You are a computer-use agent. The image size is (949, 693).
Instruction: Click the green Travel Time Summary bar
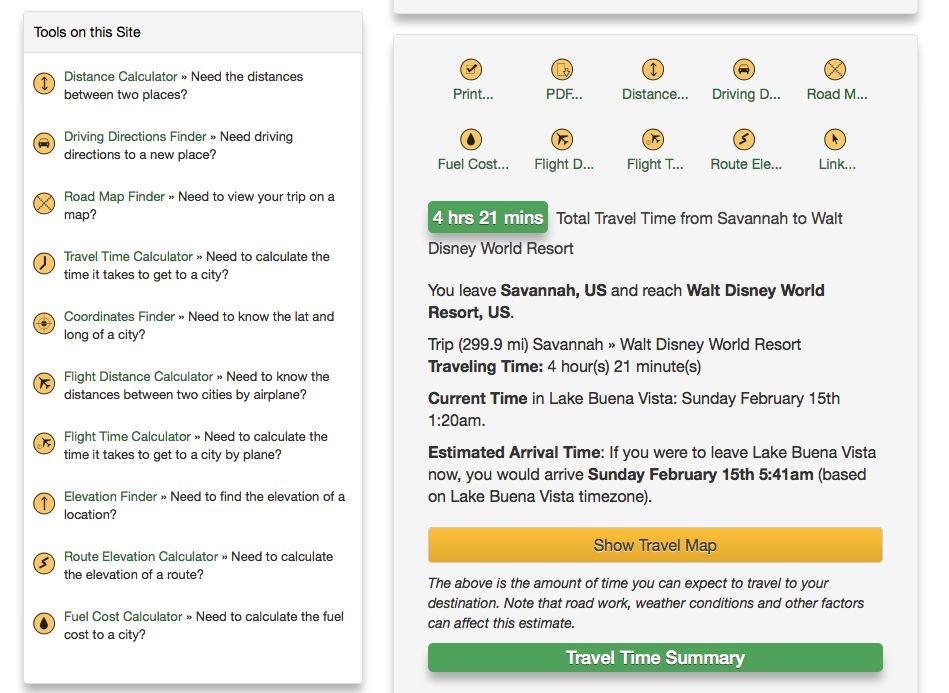point(655,658)
